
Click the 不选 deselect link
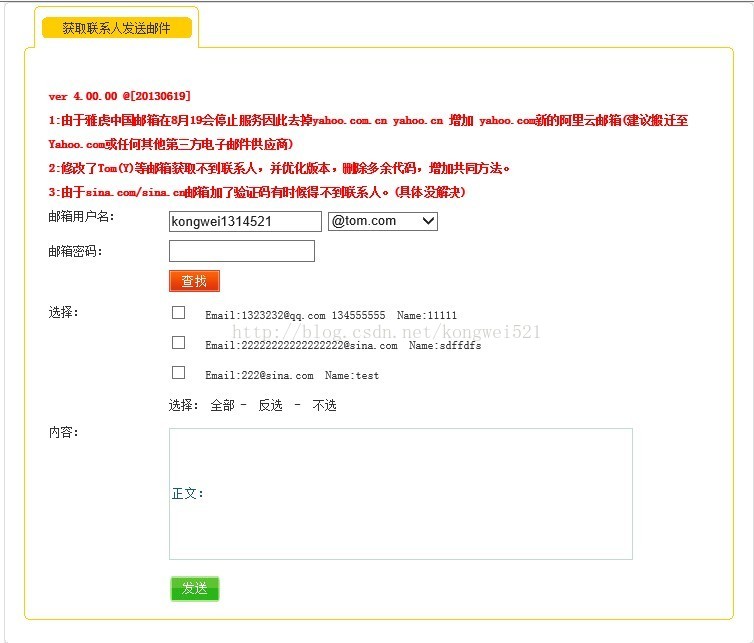tap(325, 405)
